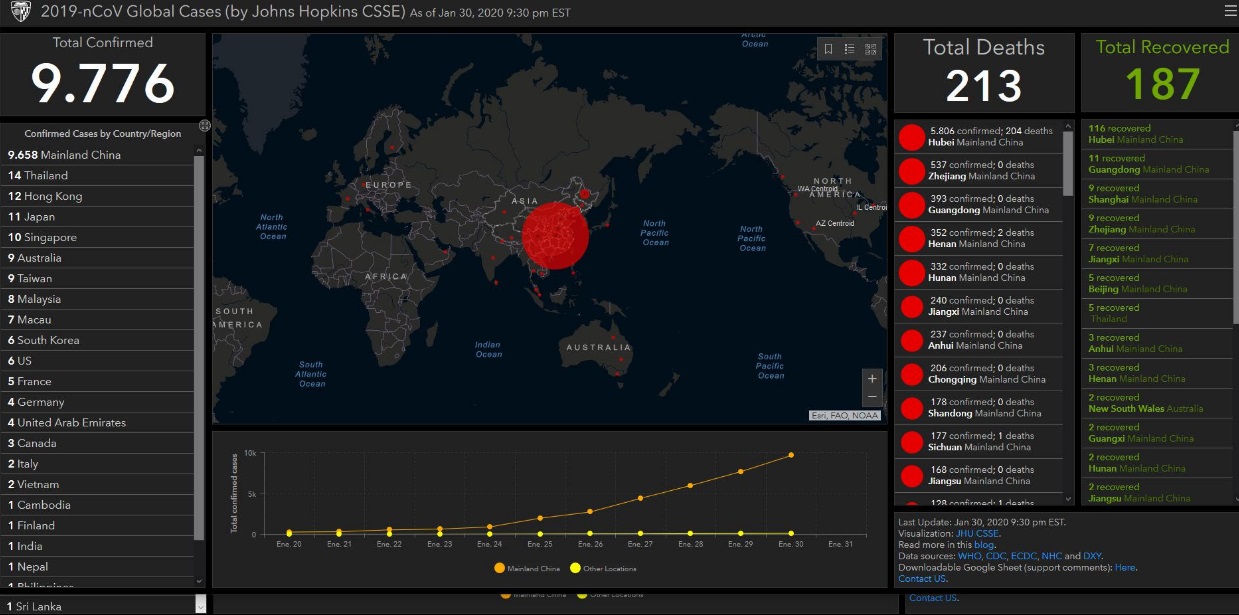Open the WHO data source link
This screenshot has width=1239, height=615.
pyautogui.click(x=968, y=556)
